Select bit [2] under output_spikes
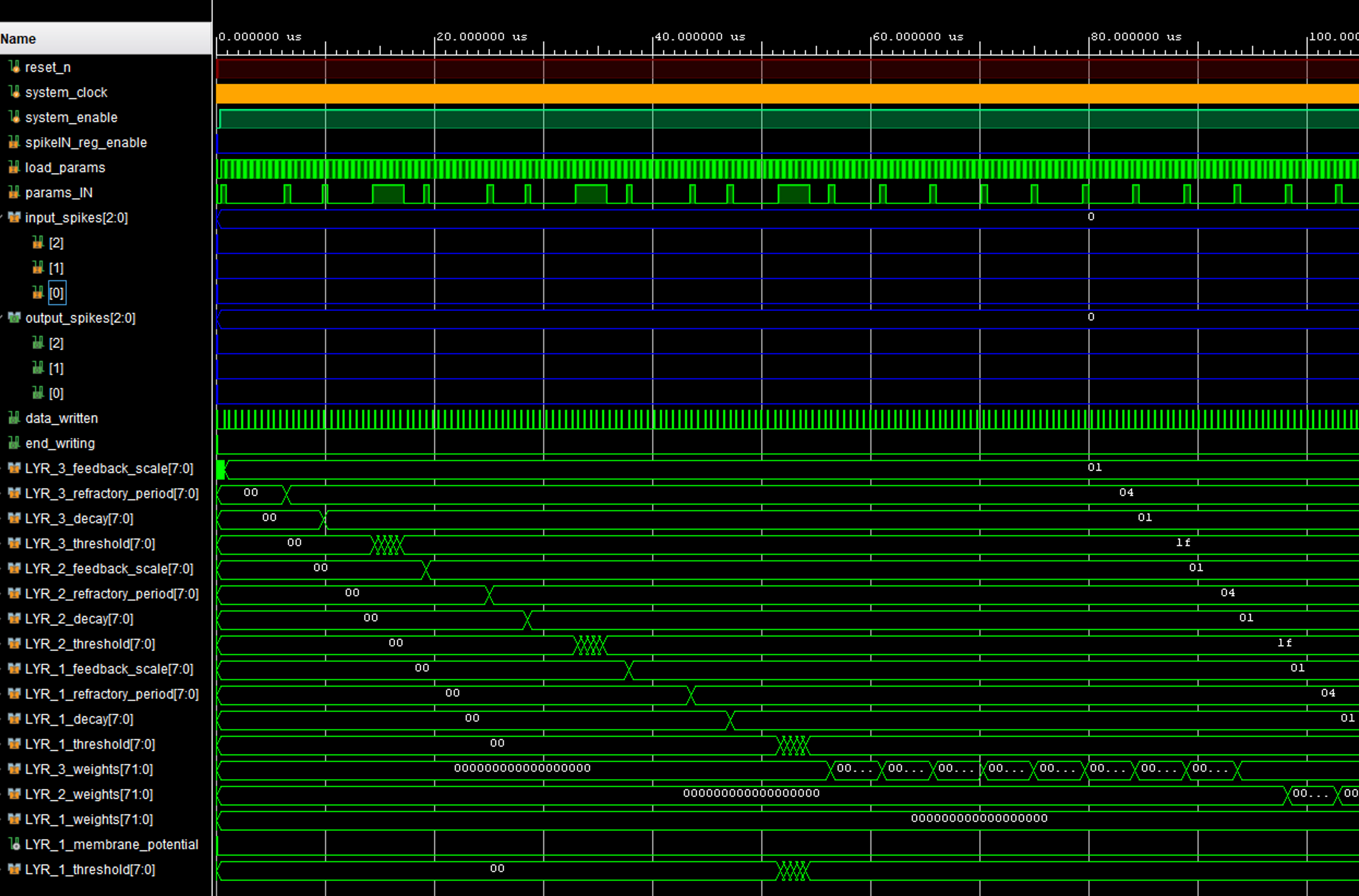The width and height of the screenshot is (1359, 896). [x=56, y=343]
